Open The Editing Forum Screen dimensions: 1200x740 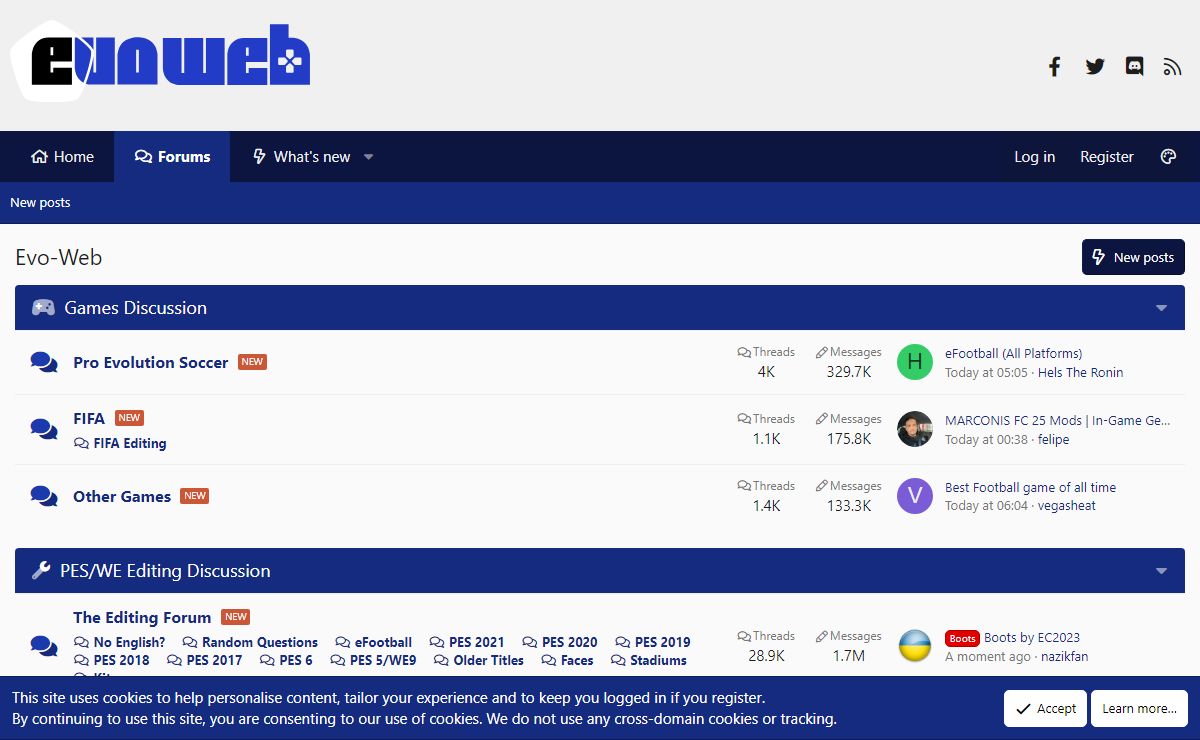pyautogui.click(x=142, y=617)
